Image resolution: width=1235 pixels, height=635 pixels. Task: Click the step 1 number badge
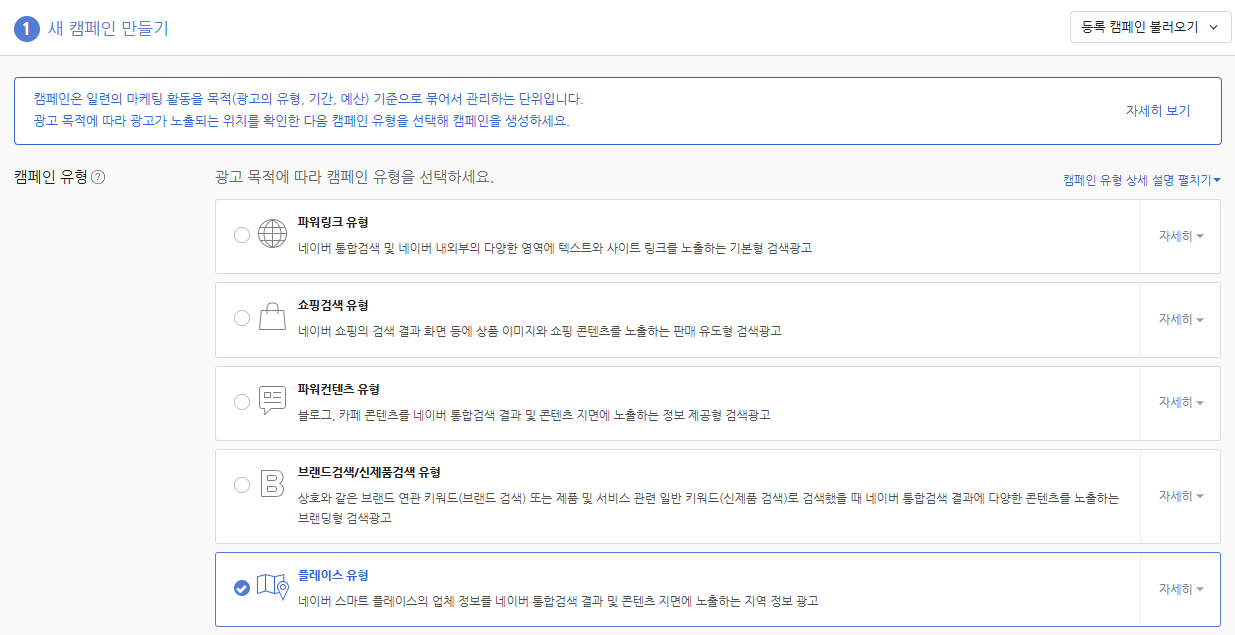point(27,28)
